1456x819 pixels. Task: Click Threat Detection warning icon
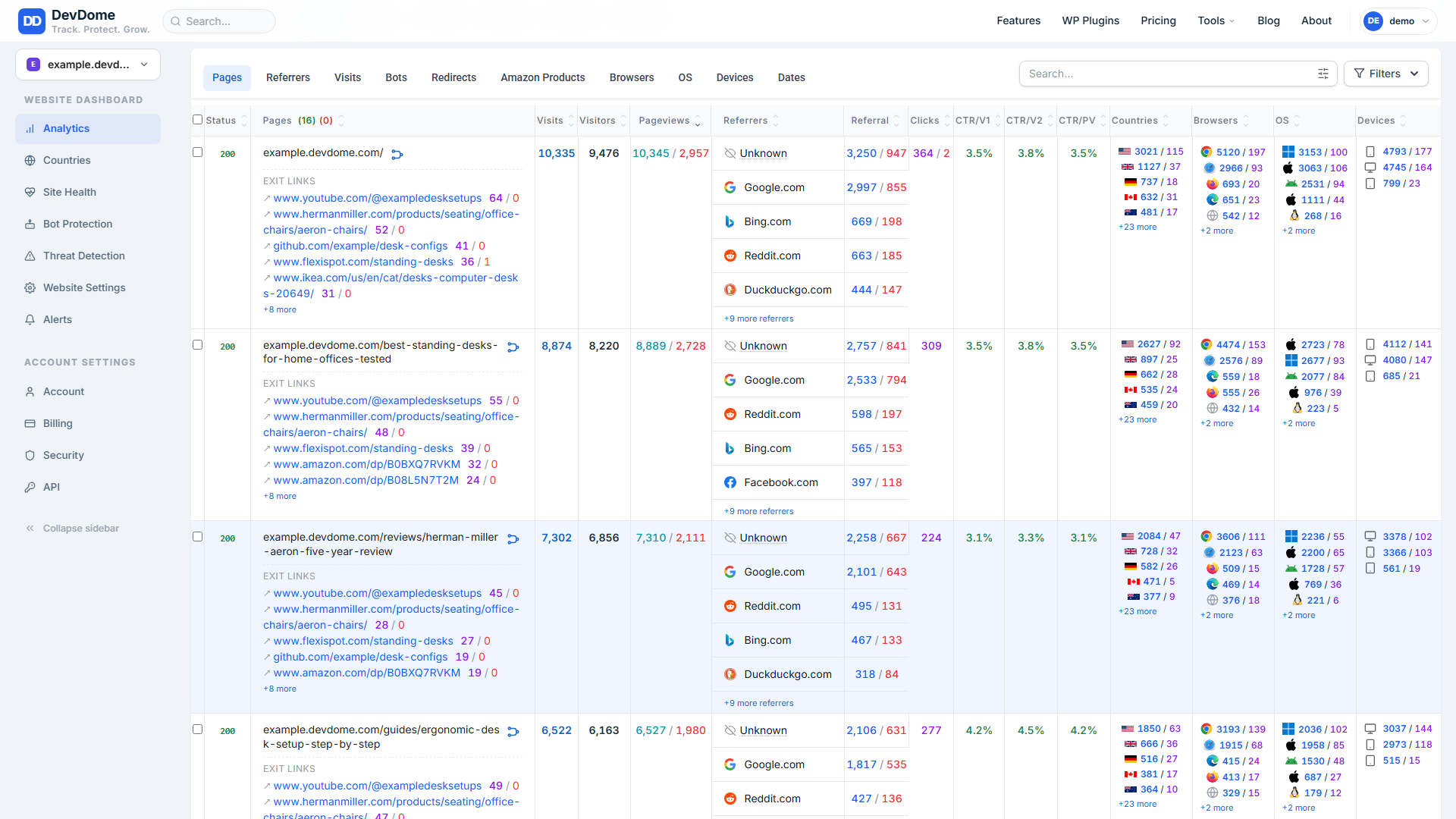click(30, 256)
